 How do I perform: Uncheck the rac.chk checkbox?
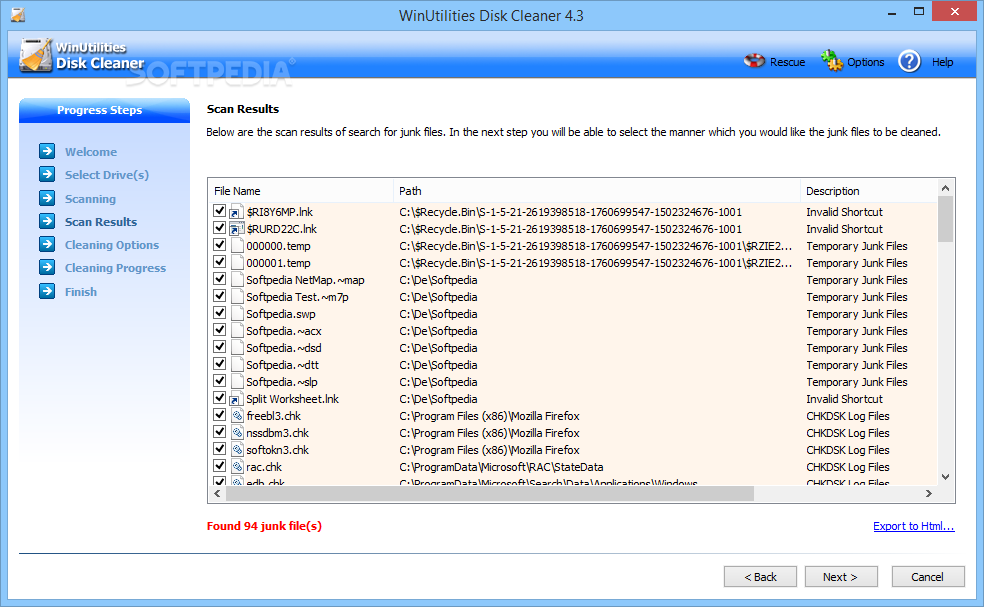(x=219, y=465)
